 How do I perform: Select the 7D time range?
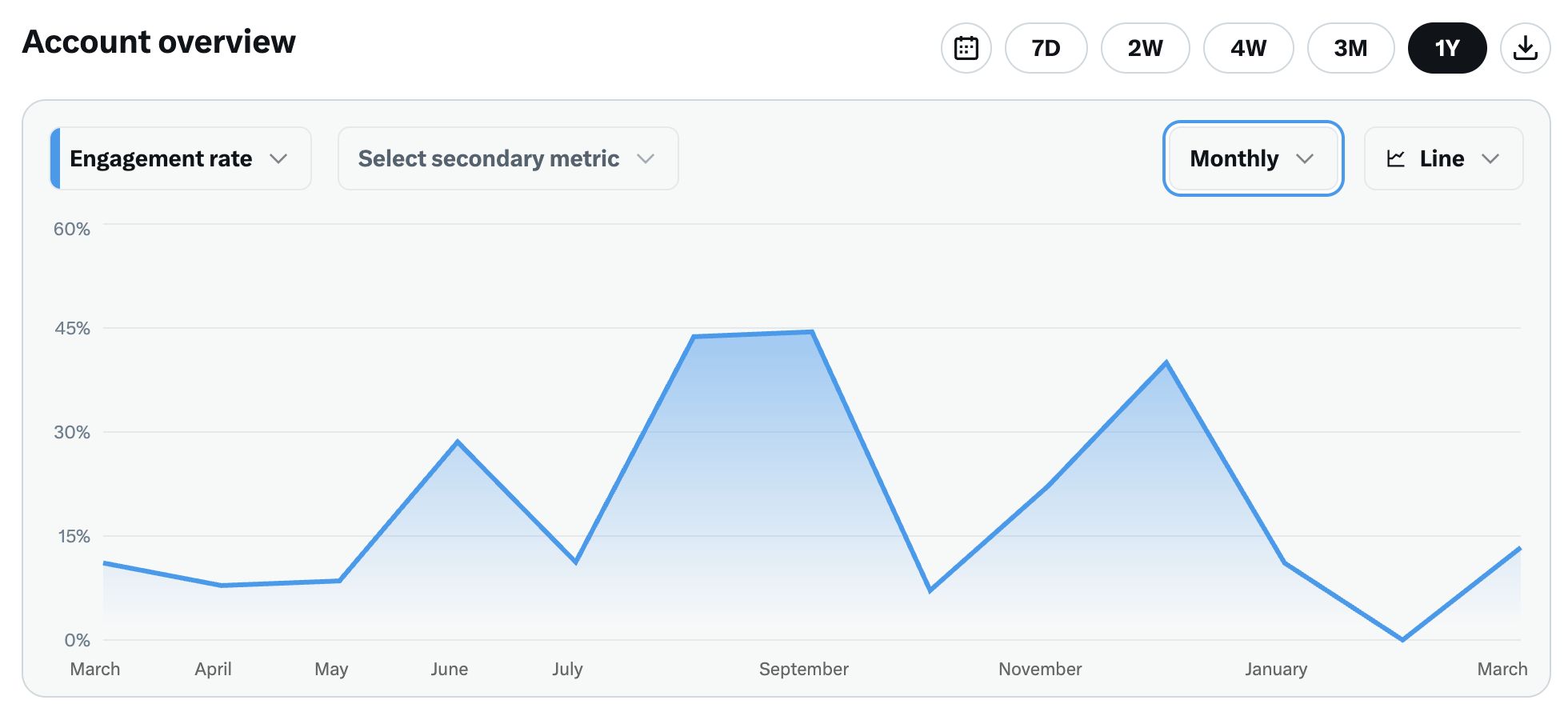tap(1046, 48)
